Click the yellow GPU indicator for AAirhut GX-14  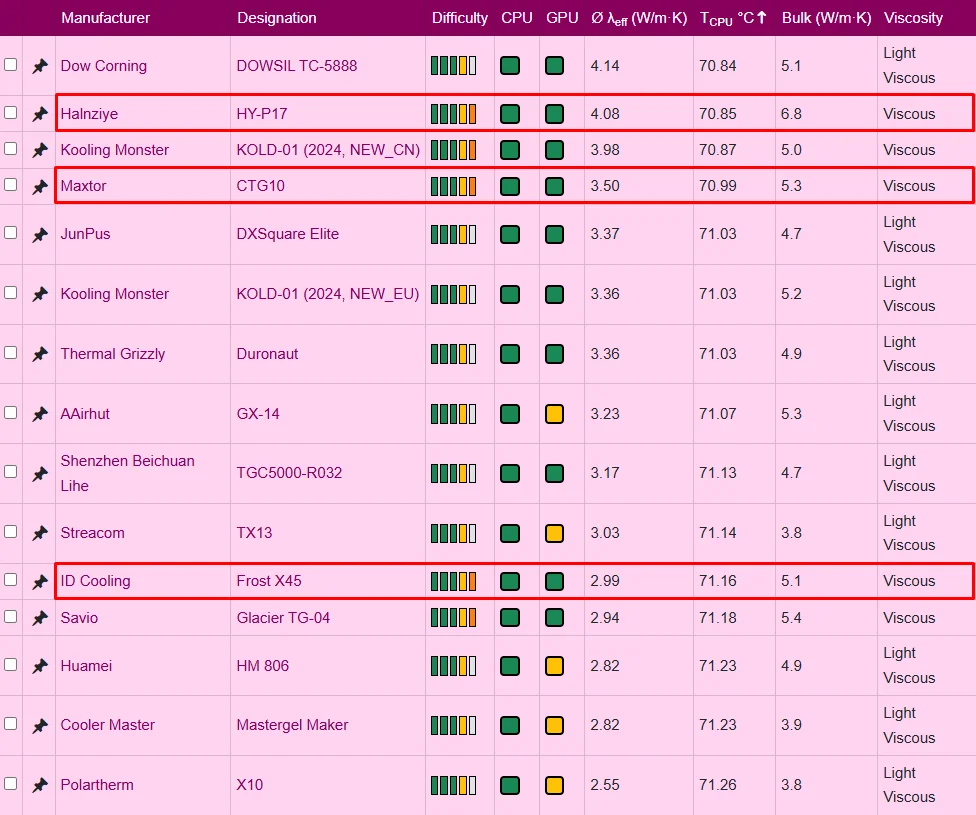coord(554,414)
